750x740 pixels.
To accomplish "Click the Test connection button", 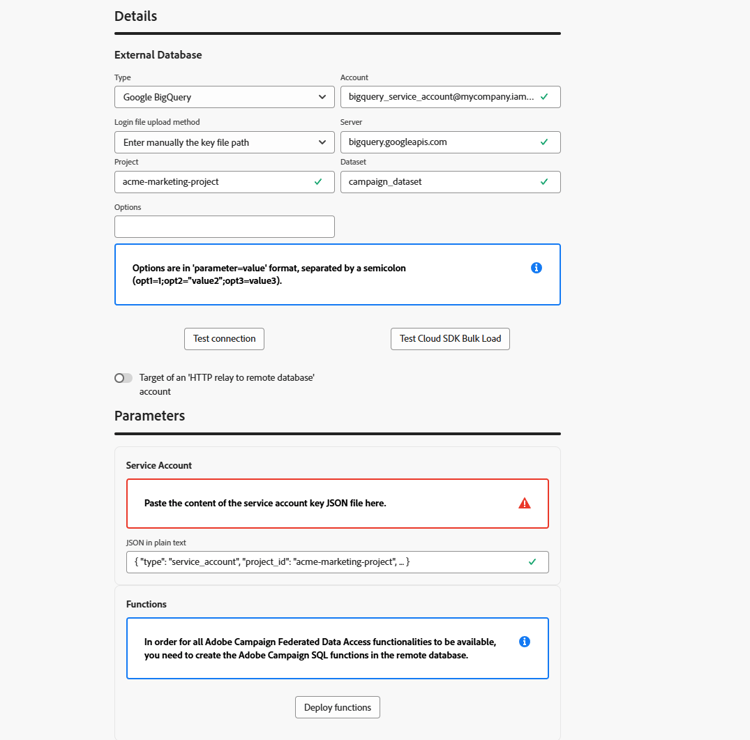I will pyautogui.click(x=224, y=339).
